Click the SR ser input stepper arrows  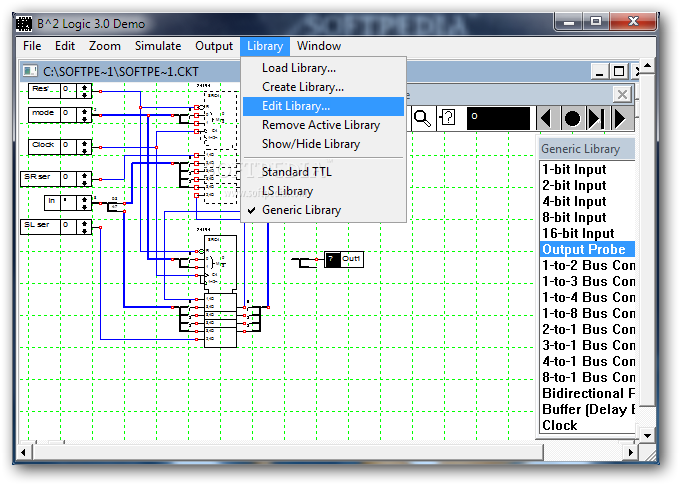point(84,179)
